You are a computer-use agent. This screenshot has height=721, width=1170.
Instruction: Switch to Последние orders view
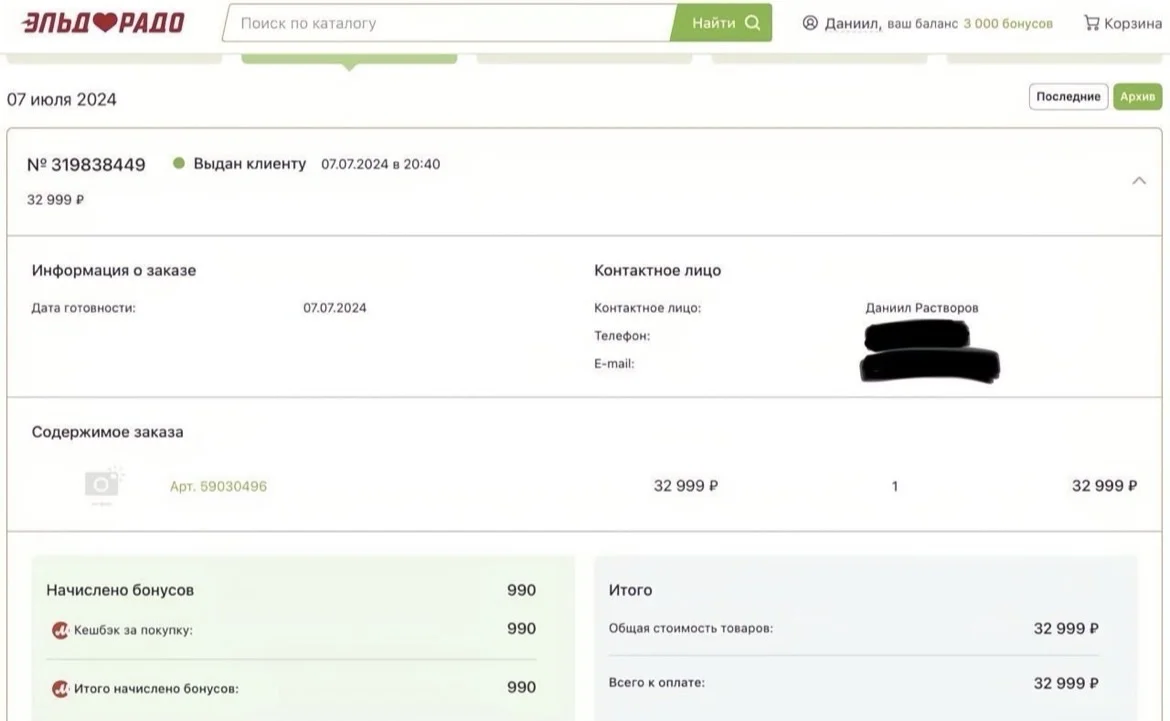coord(1068,96)
